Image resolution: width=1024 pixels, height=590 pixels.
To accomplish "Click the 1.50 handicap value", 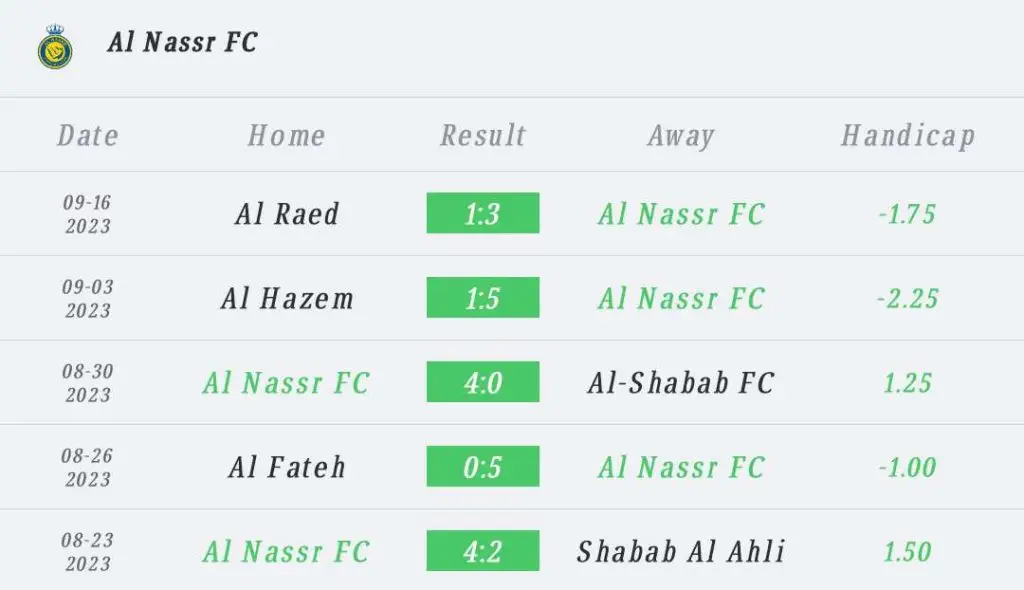I will pyautogui.click(x=908, y=552).
